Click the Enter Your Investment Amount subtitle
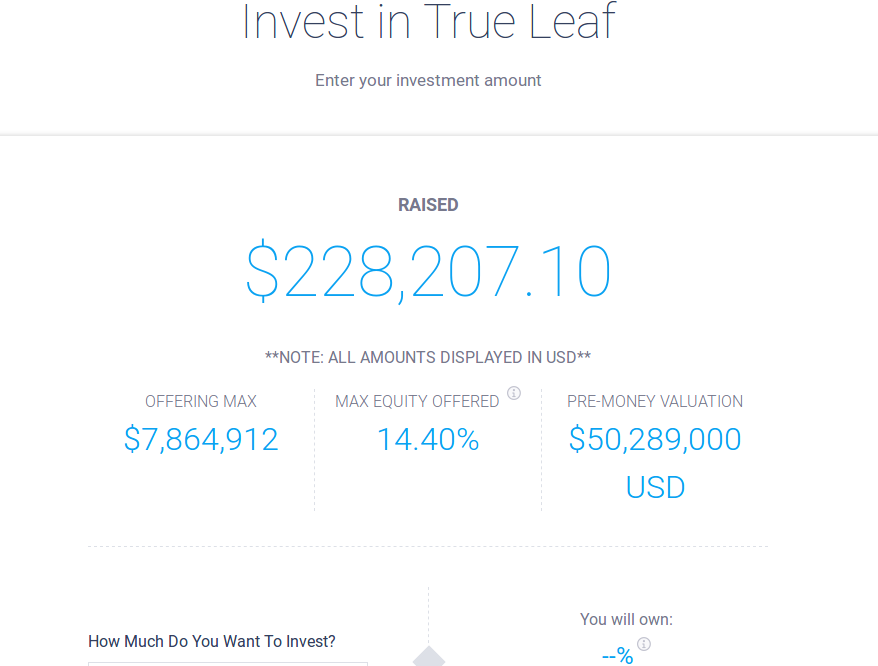Screen dimensions: 878x666 pyautogui.click(x=428, y=80)
